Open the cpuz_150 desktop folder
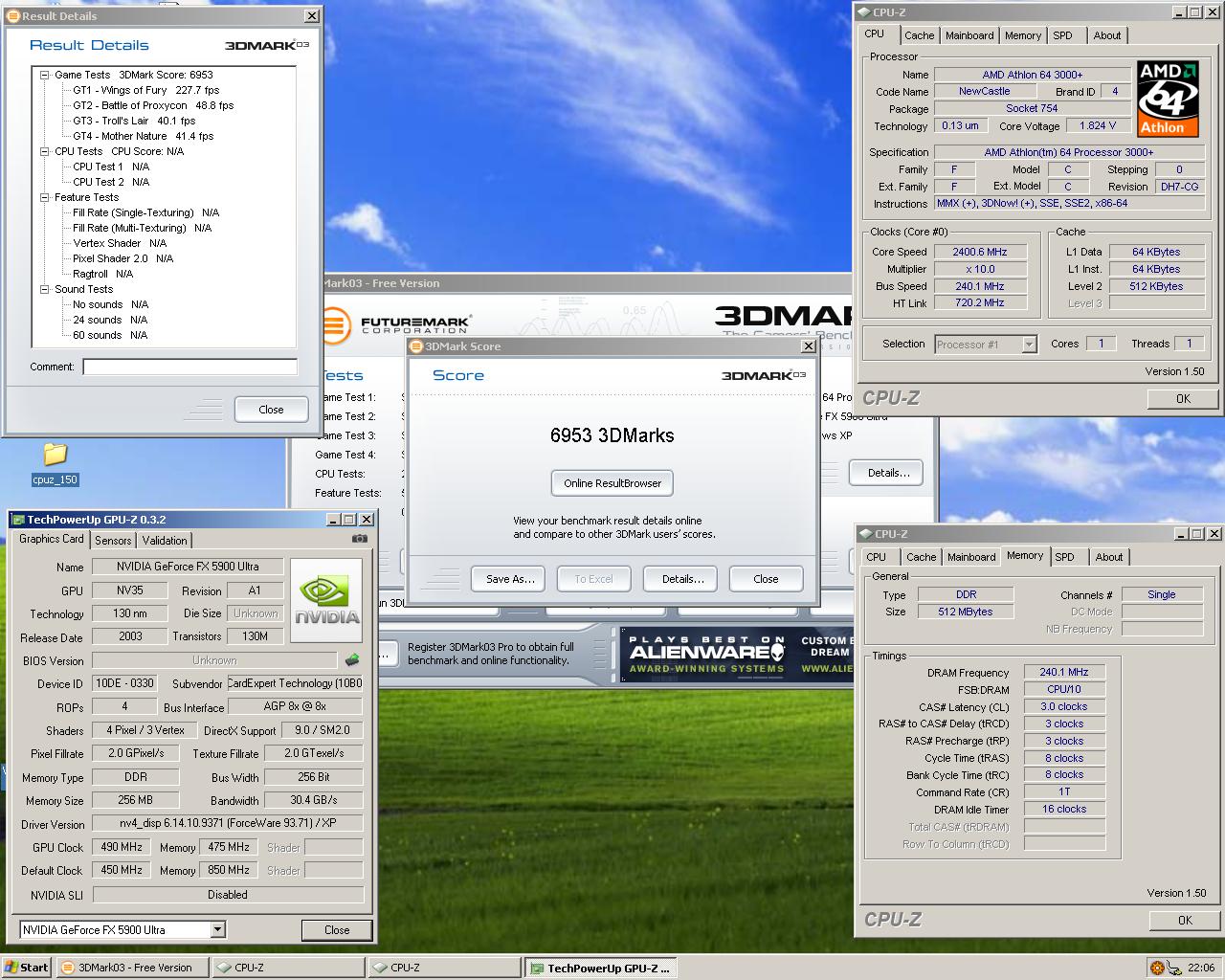This screenshot has width=1225, height=980. (x=56, y=463)
